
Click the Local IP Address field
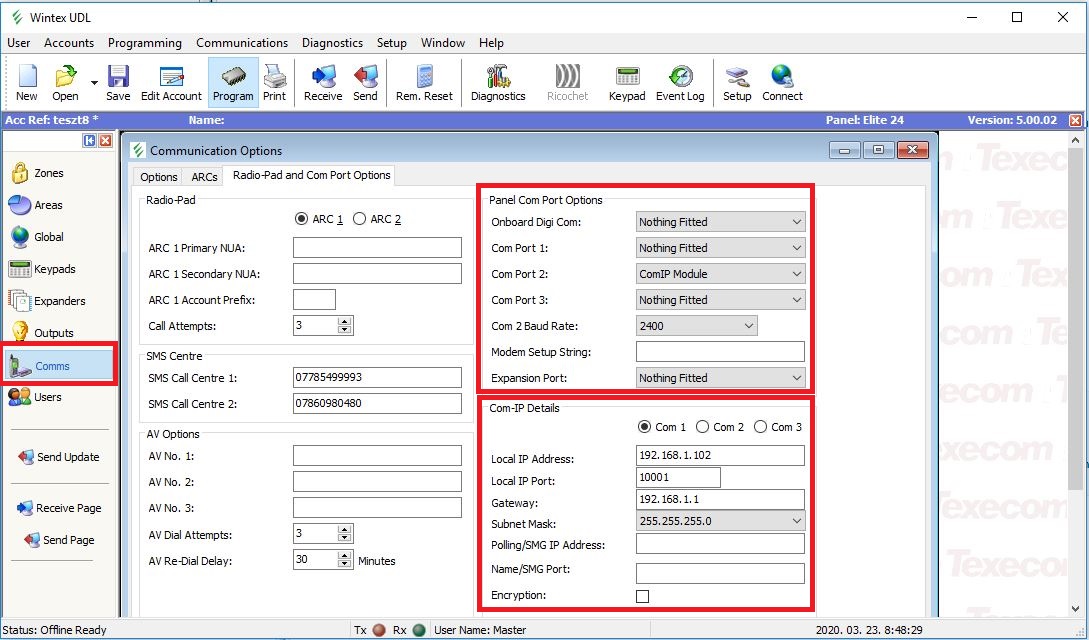coord(720,456)
